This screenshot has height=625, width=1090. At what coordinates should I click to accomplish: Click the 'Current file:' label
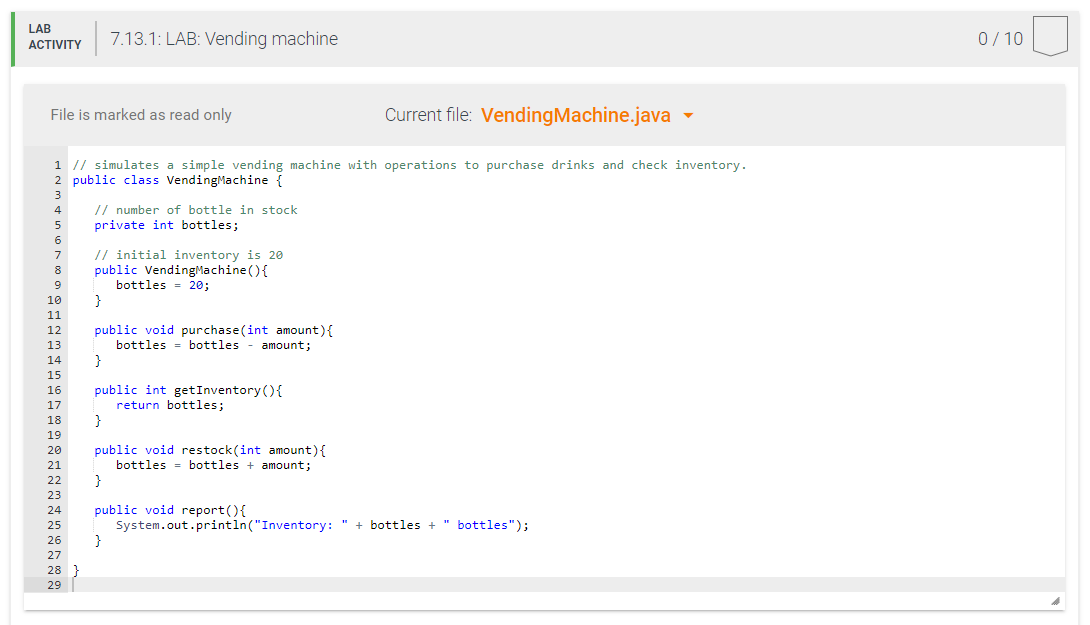[428, 115]
